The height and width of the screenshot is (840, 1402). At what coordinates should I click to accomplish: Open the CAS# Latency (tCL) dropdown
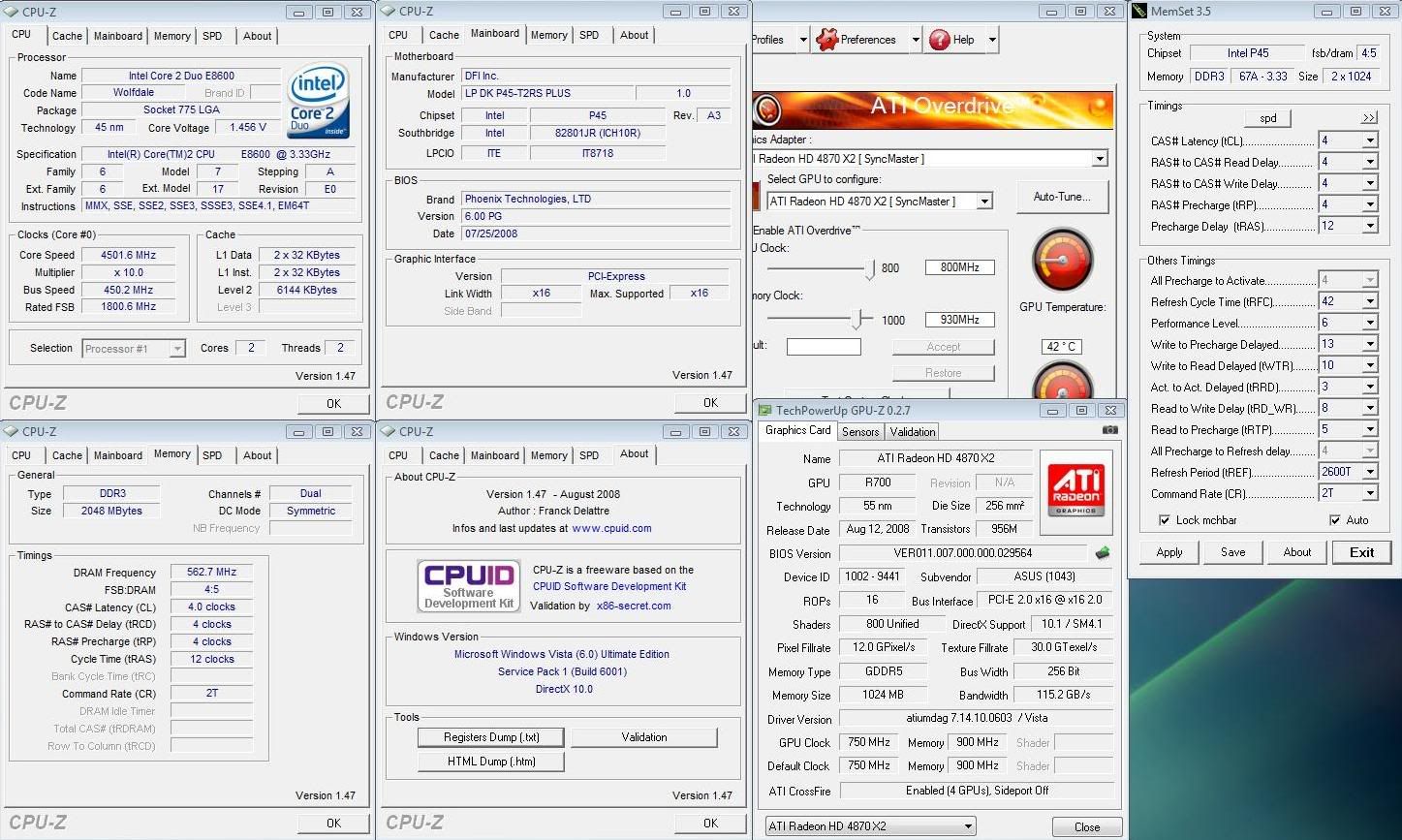[x=1370, y=140]
